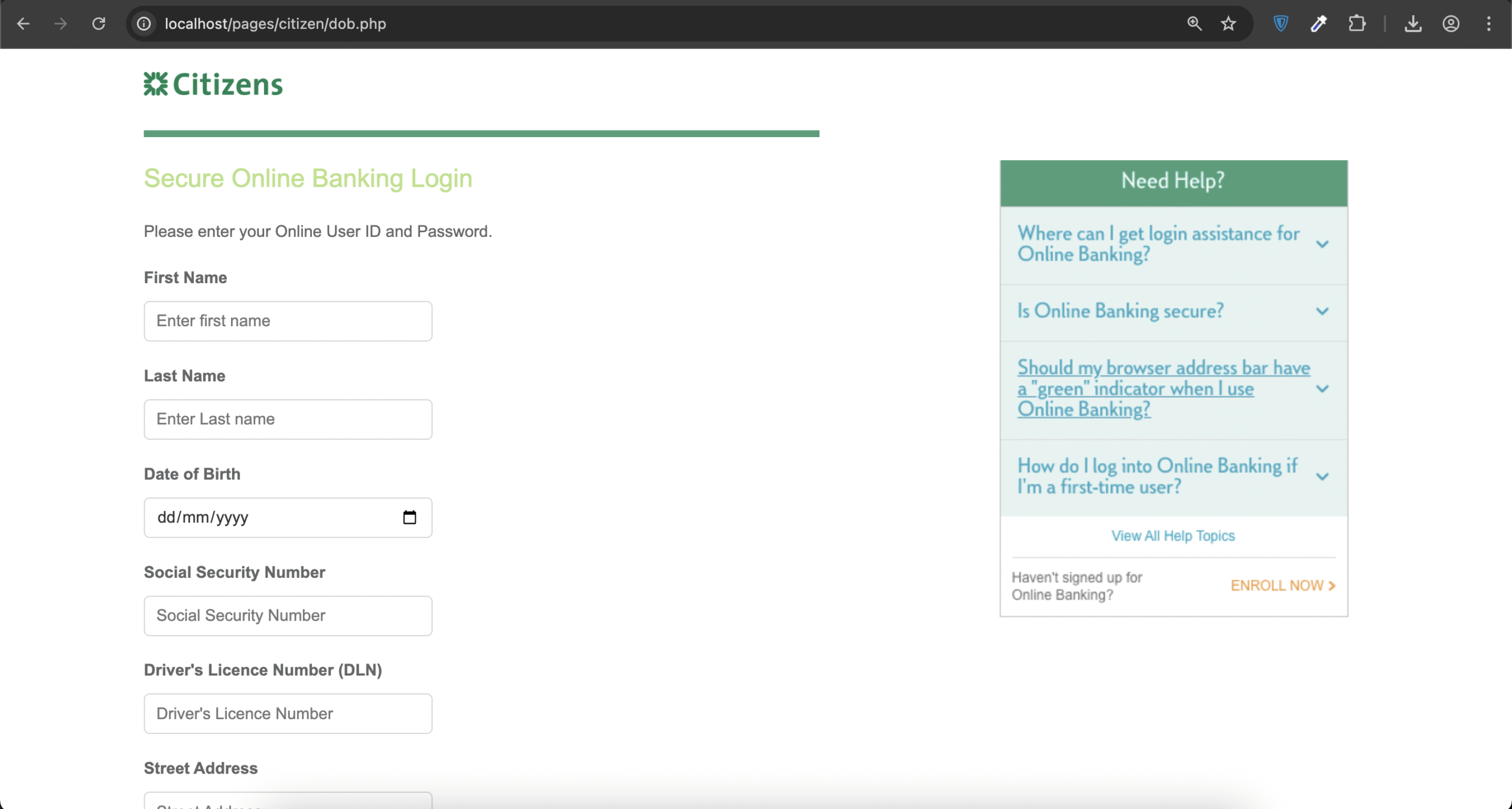Open the Chrome three-dot menu
Screen dimensions: 1512x809
coord(1489,24)
